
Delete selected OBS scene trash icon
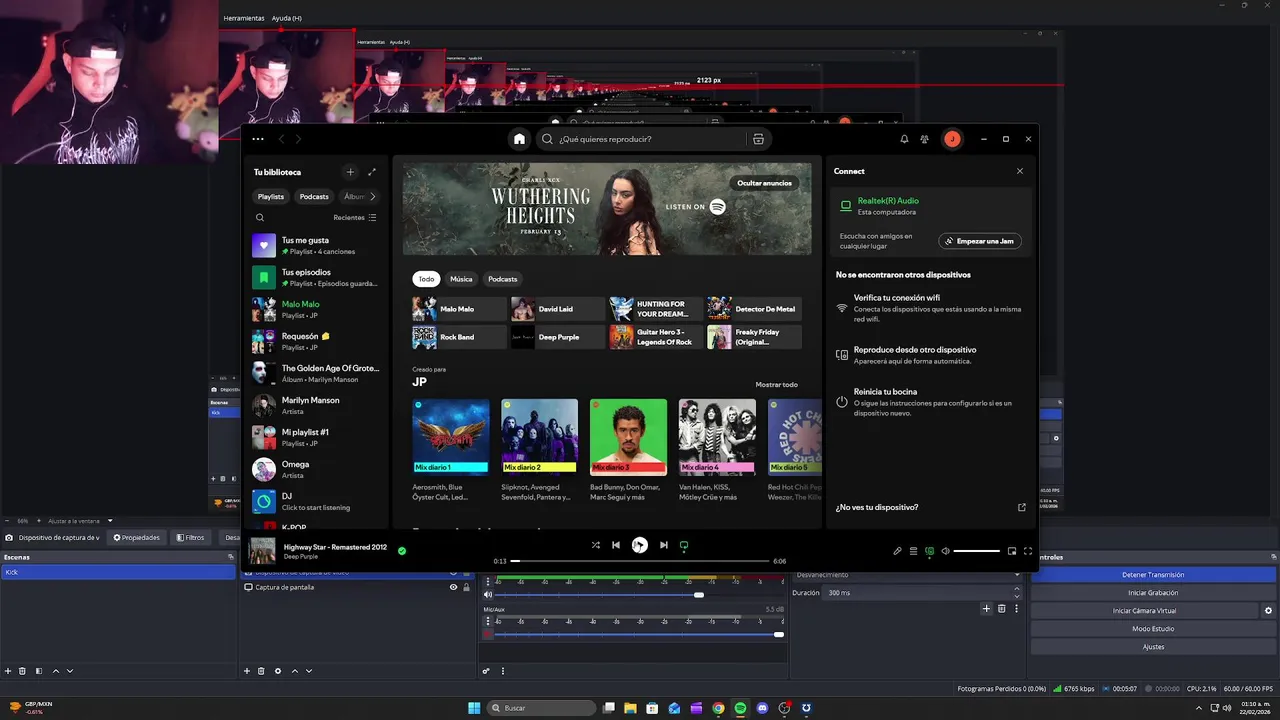click(22, 671)
